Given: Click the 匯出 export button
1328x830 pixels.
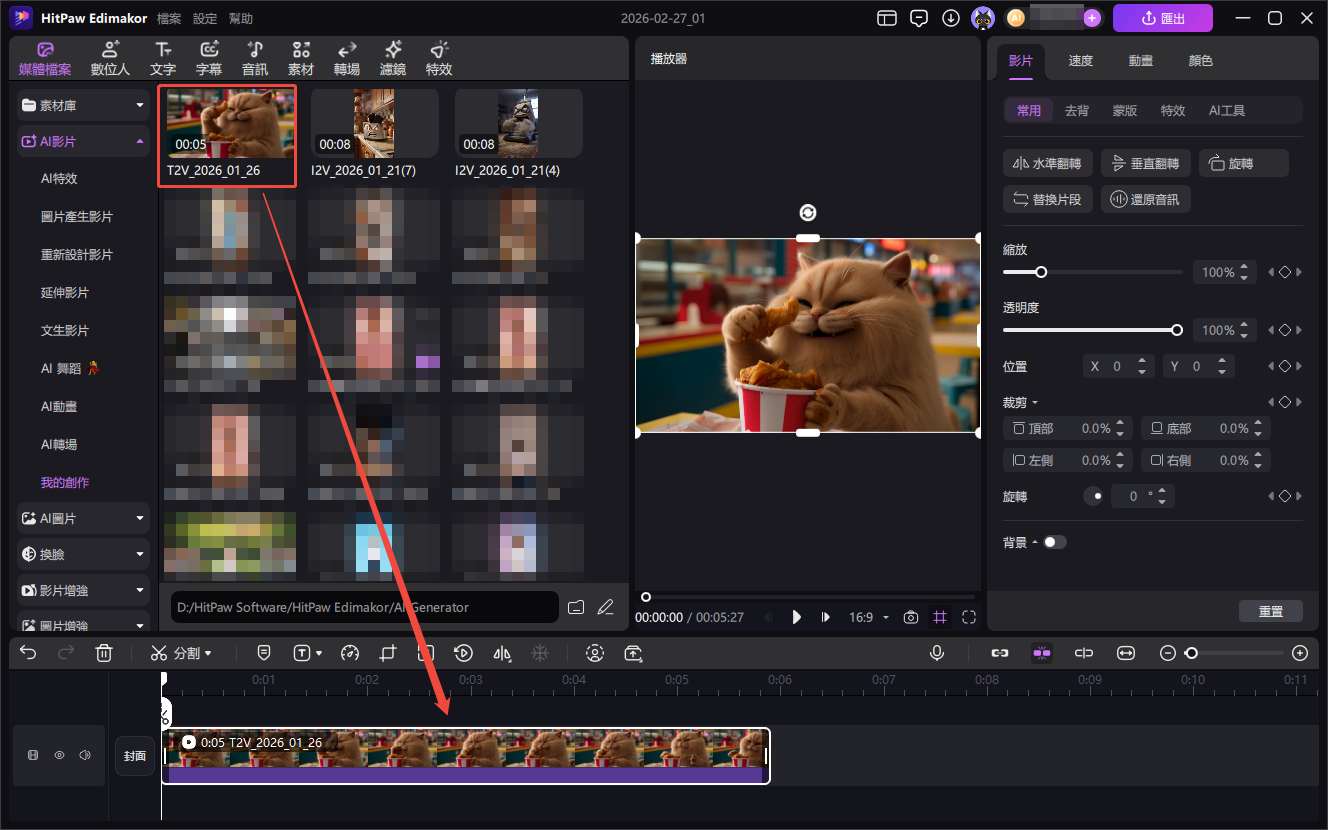Looking at the screenshot, I should pos(1162,18).
